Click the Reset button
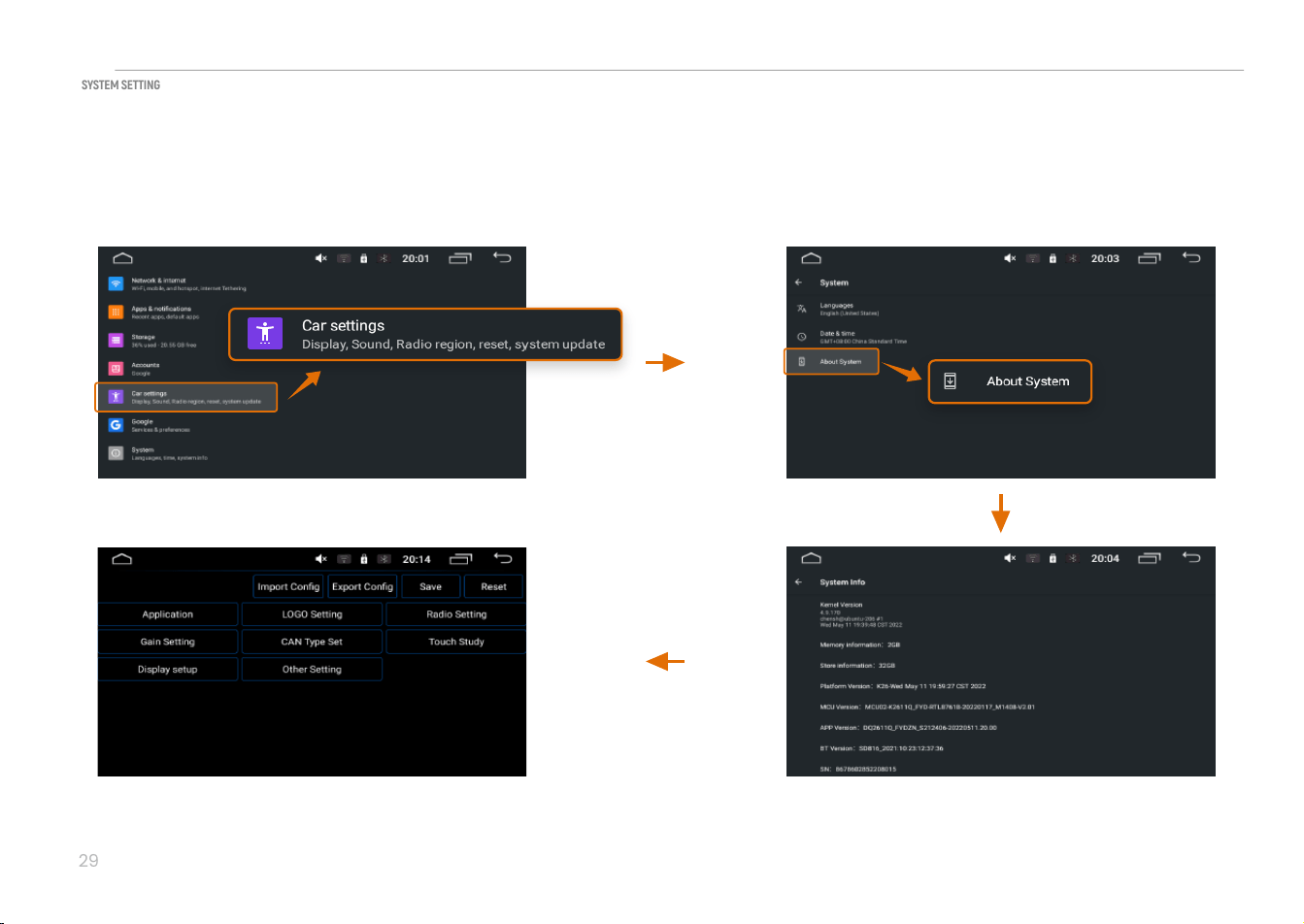This screenshot has width=1304, height=924. point(493,586)
